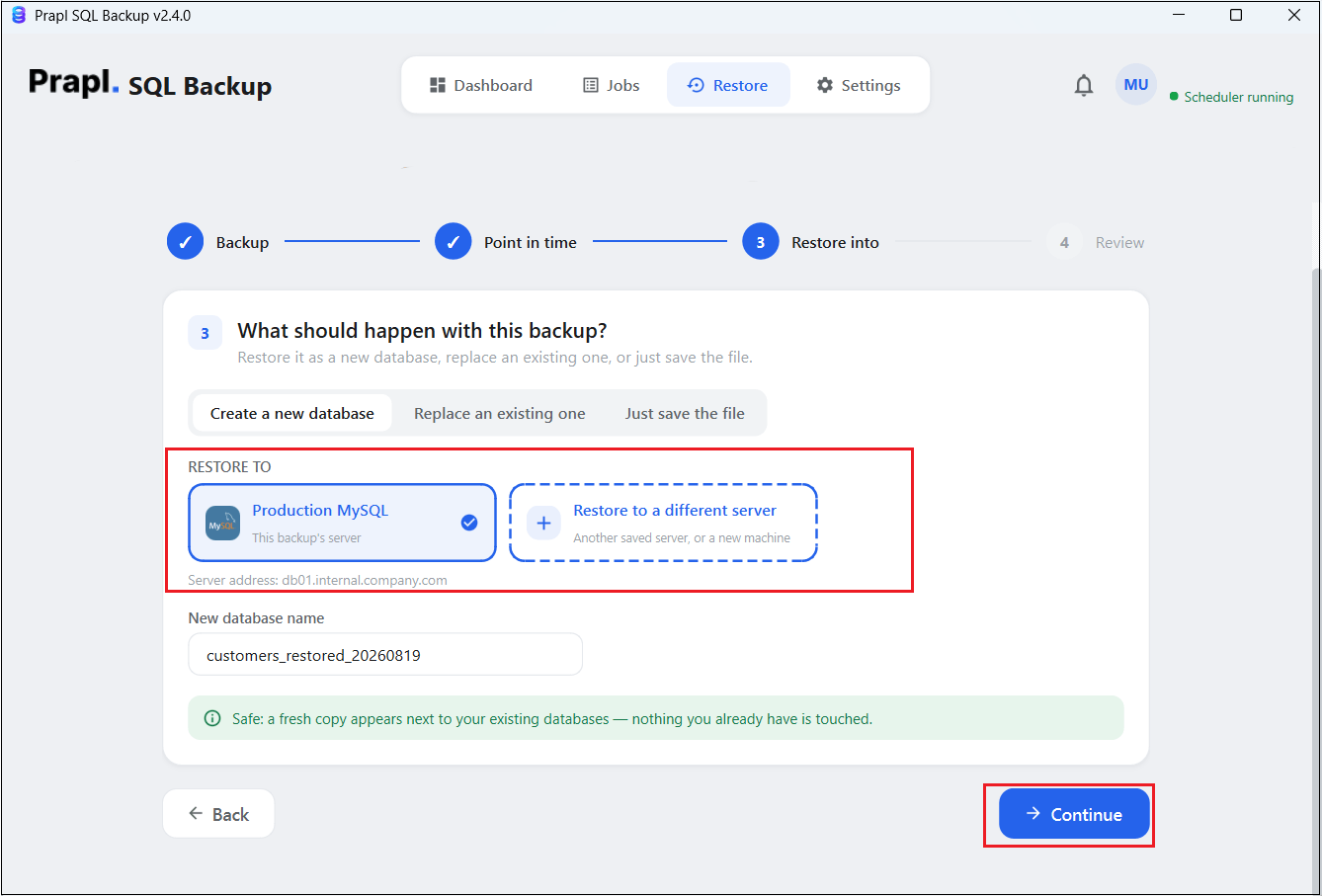The image size is (1322, 896).
Task: Click the Prapl SQL Backup logo
Action: point(150,84)
